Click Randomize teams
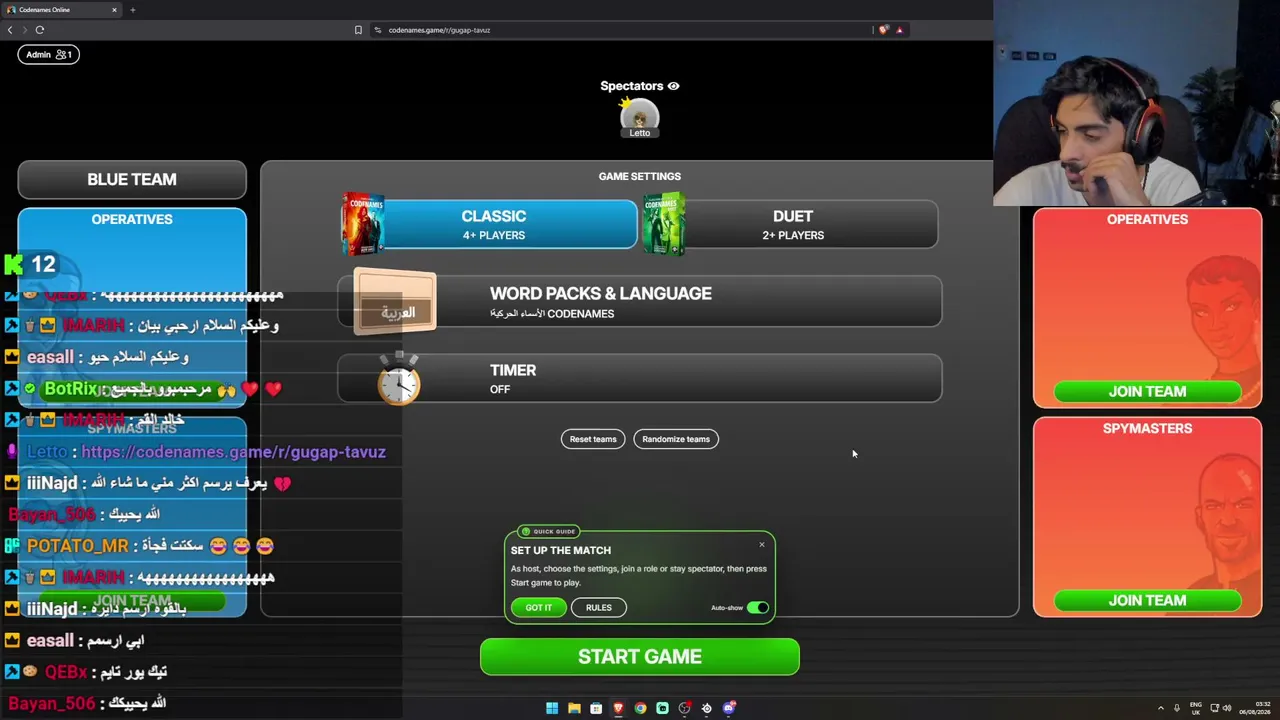This screenshot has height=720, width=1280. click(x=676, y=439)
